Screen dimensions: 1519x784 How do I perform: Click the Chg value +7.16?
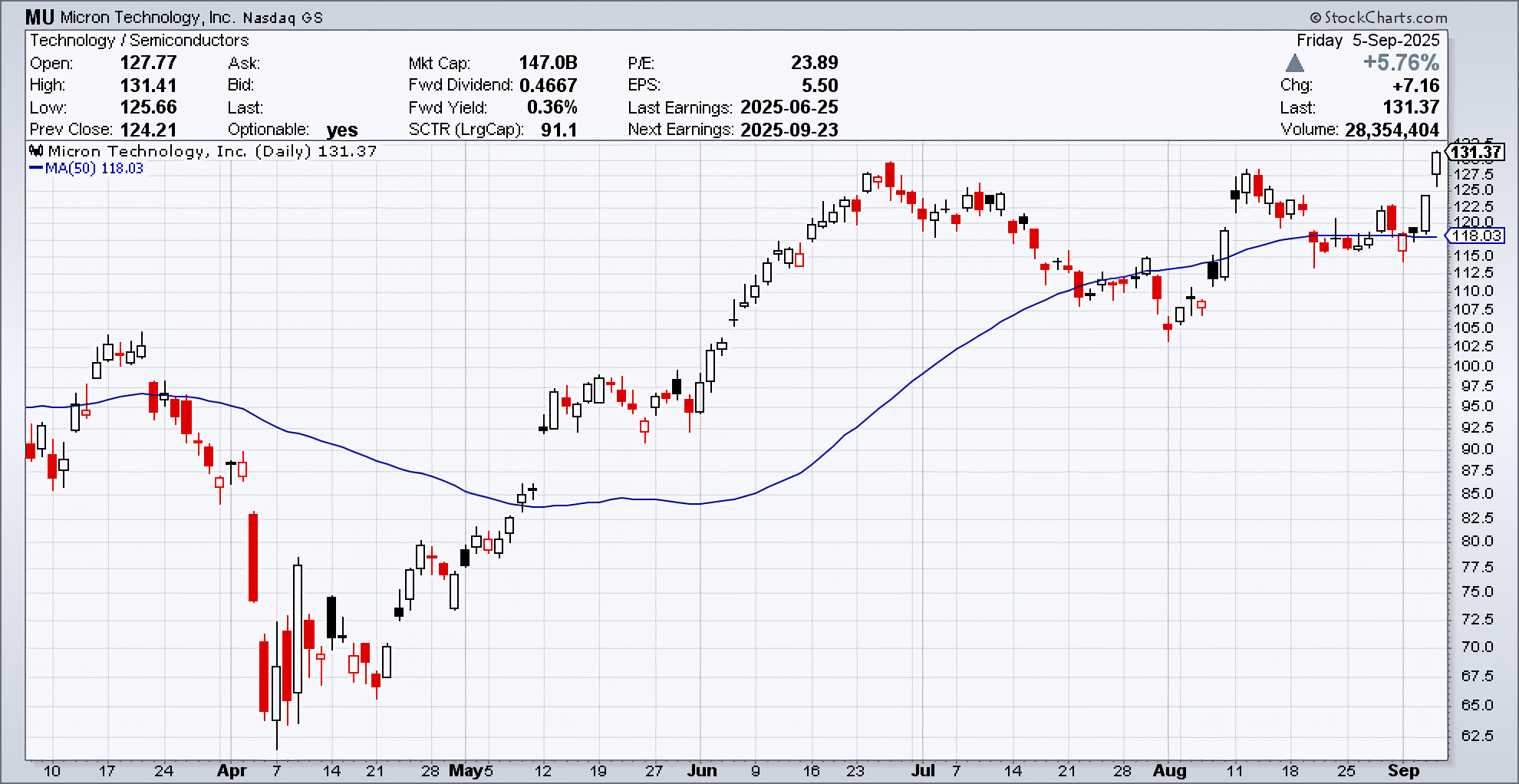(1416, 85)
